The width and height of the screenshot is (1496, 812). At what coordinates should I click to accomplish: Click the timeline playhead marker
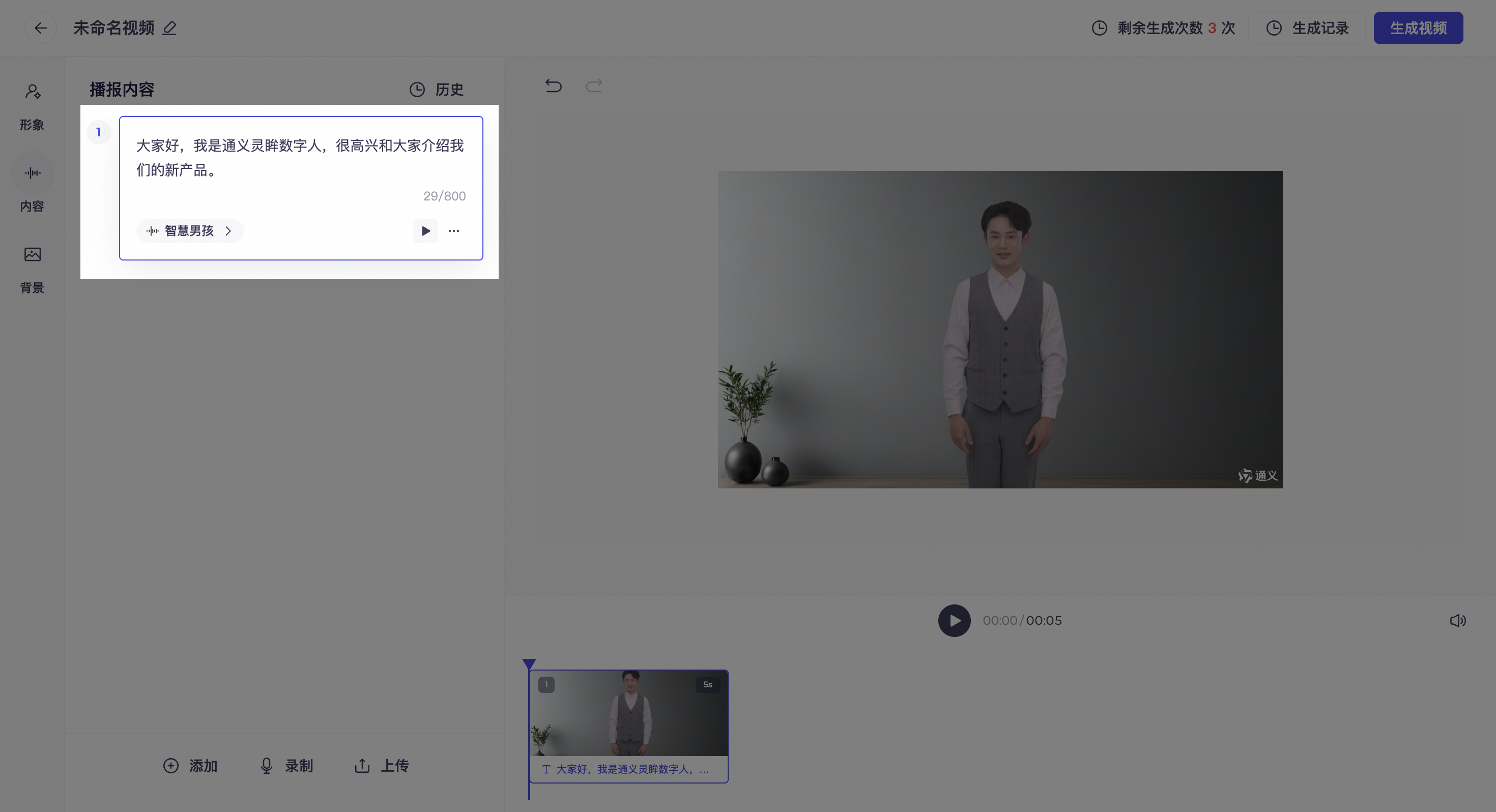pyautogui.click(x=529, y=664)
